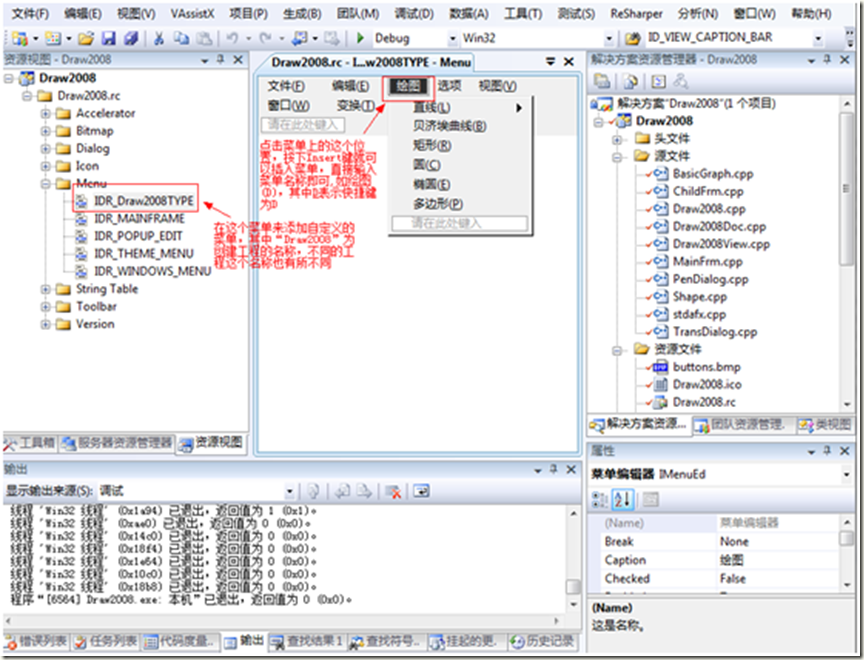Select buttons.bmp in Solution Explorer
The width and height of the screenshot is (864, 660).
[706, 367]
